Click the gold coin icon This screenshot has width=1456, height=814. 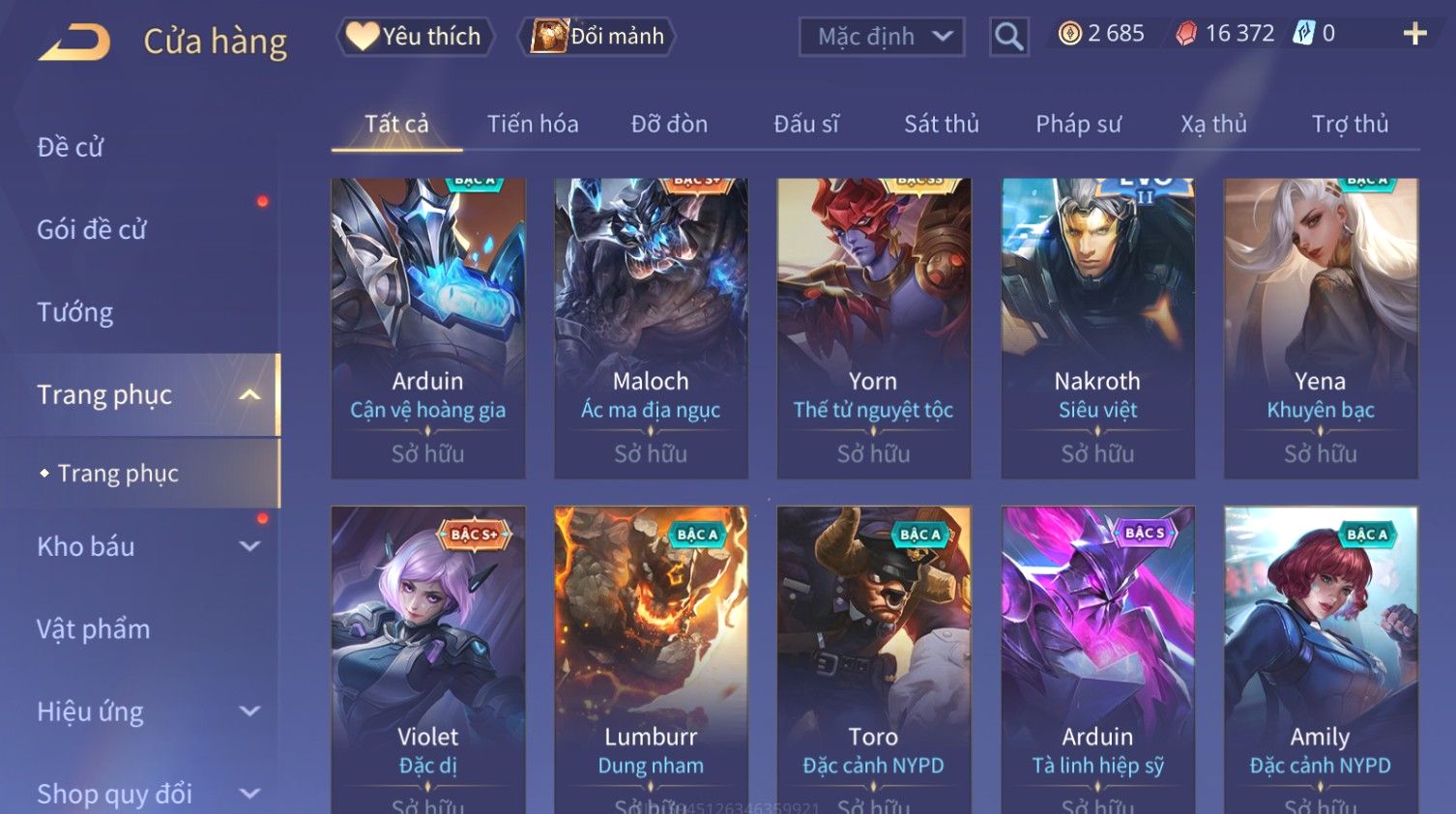point(1069,34)
